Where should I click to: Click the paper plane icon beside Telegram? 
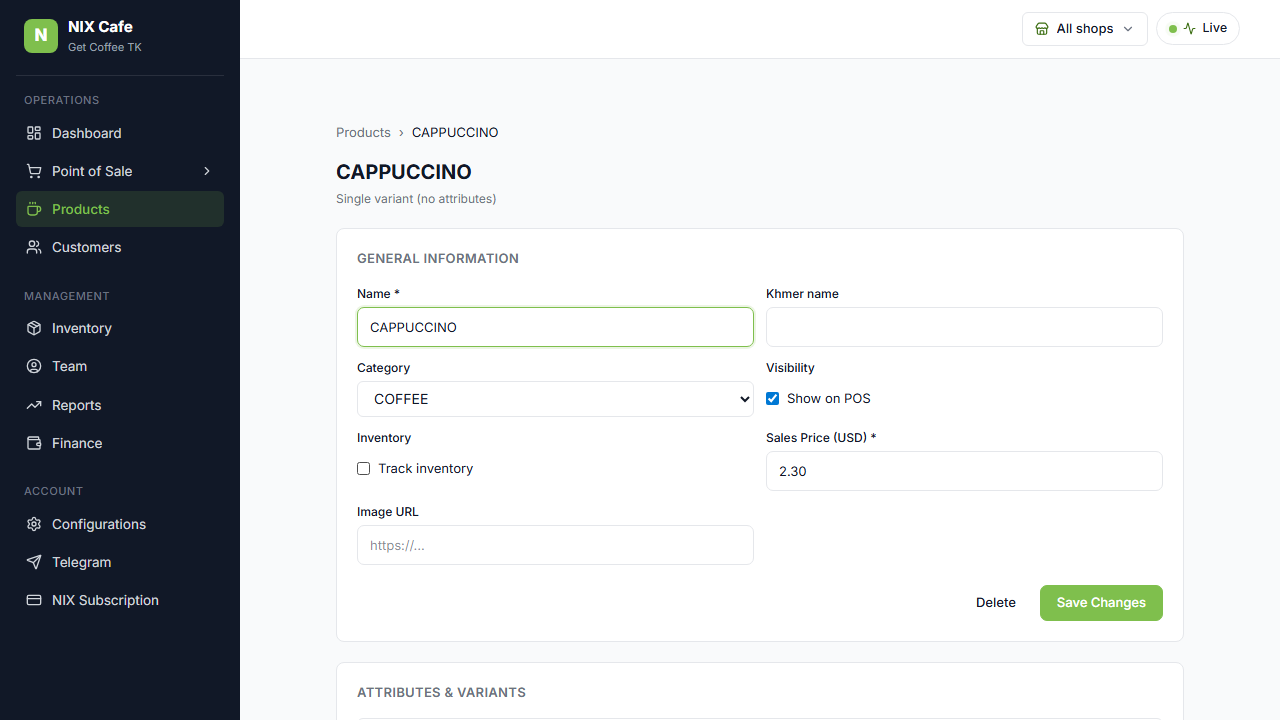(x=34, y=562)
